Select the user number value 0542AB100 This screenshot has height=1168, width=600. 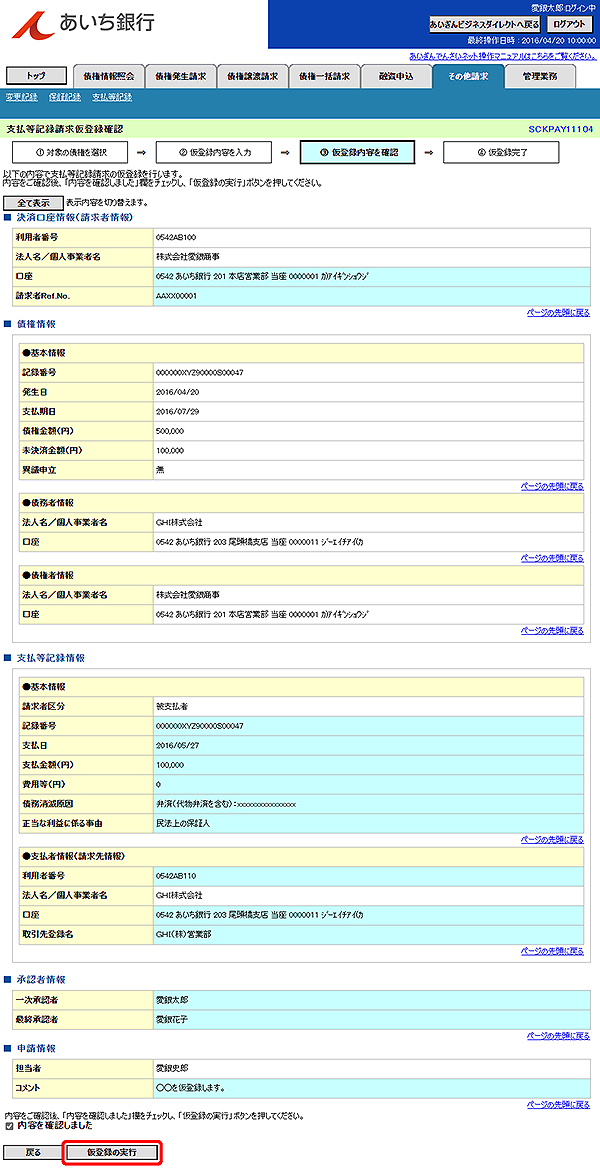[x=176, y=238]
